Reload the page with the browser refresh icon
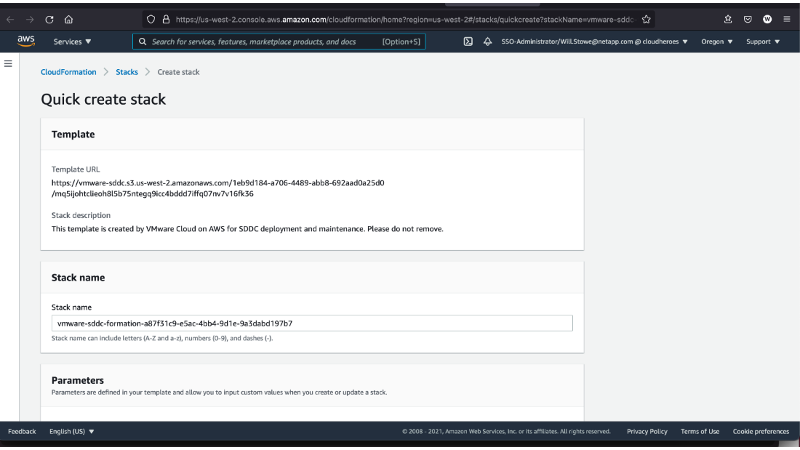 (49, 18)
